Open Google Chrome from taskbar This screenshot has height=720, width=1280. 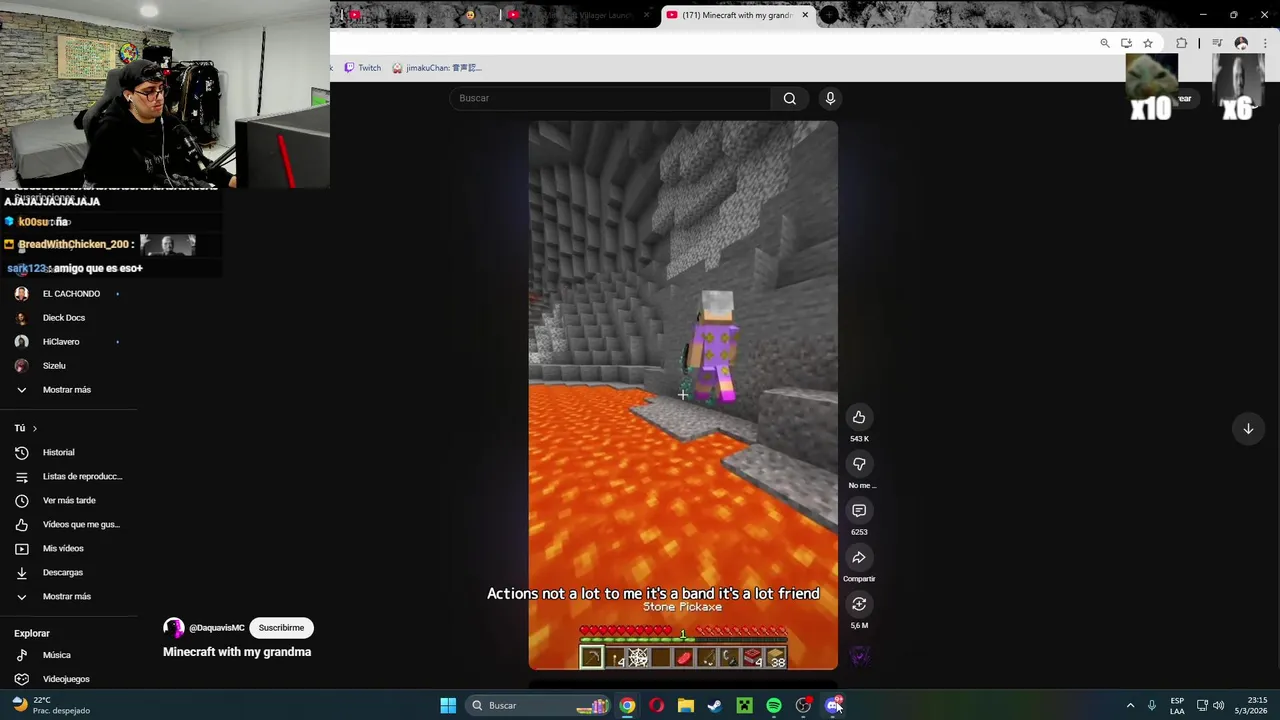pos(627,705)
